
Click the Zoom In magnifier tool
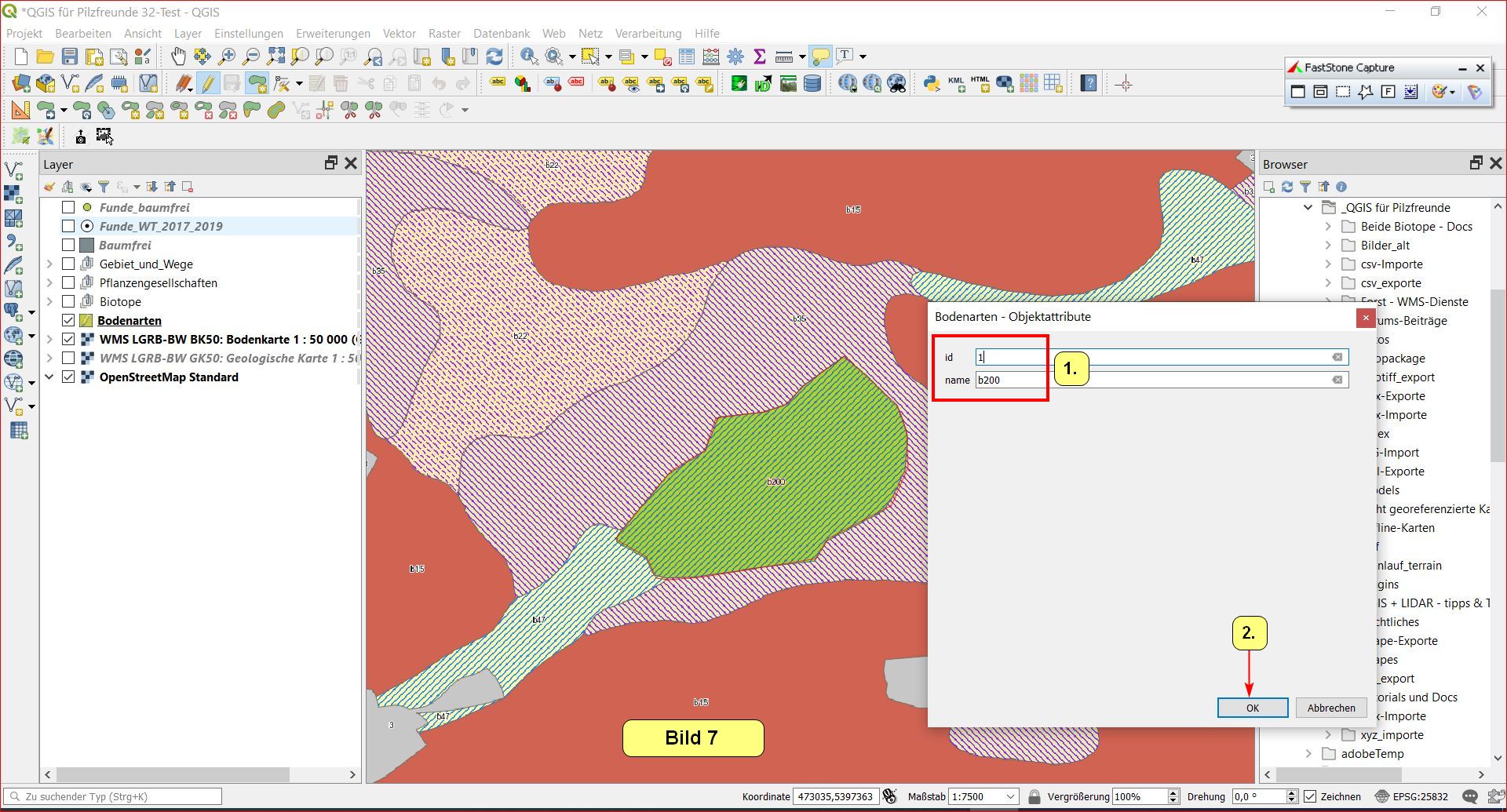pos(227,56)
